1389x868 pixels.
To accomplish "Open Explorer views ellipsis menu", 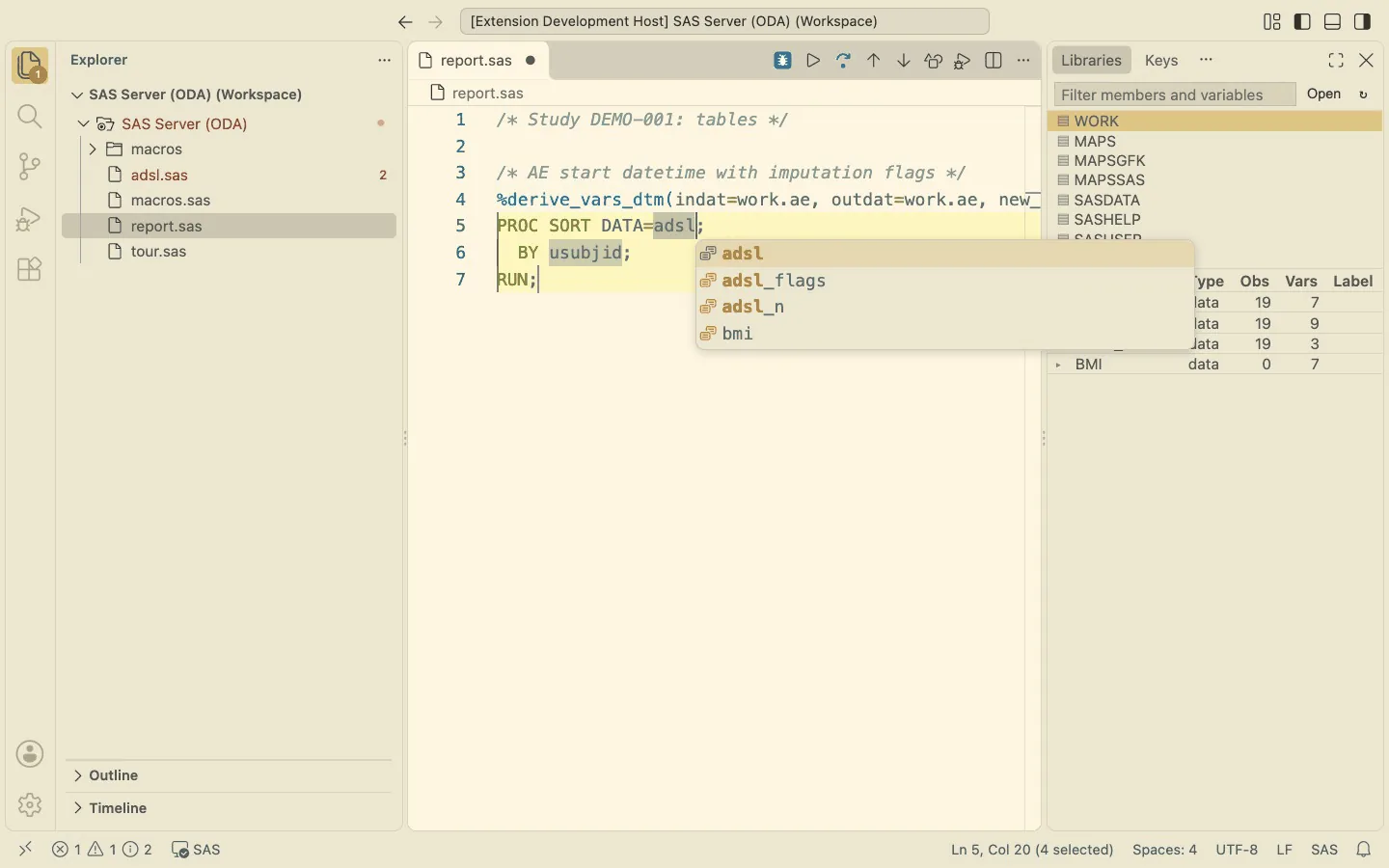I will point(385,61).
